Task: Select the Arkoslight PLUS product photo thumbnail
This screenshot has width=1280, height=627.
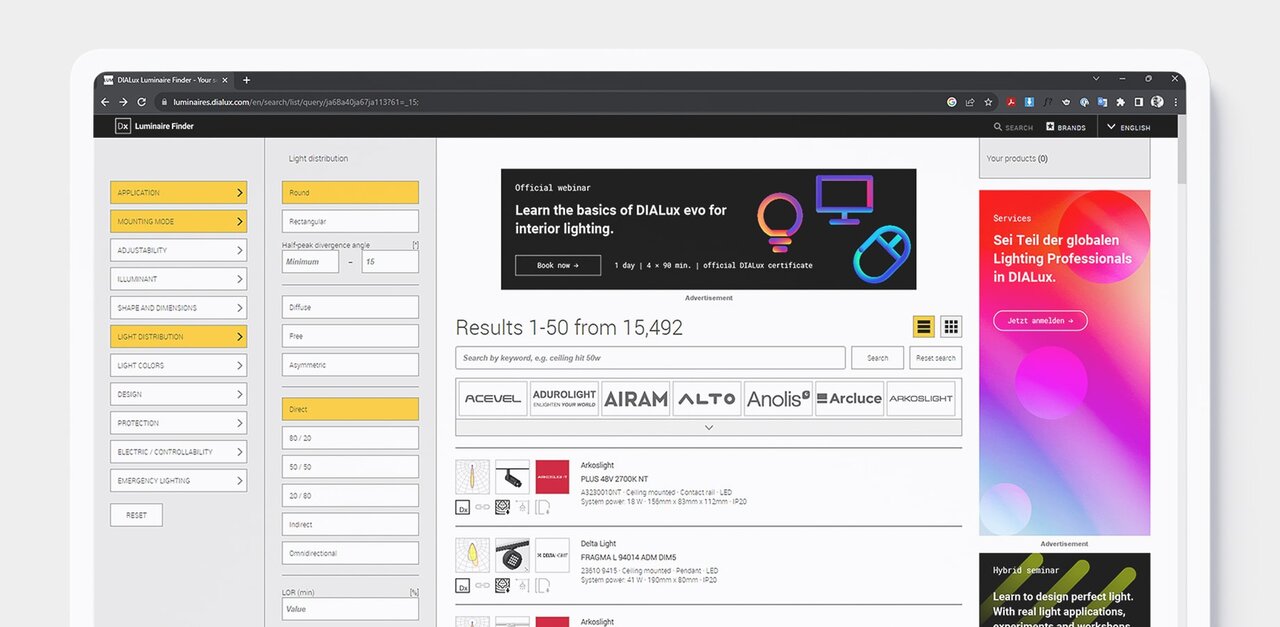Action: click(512, 477)
